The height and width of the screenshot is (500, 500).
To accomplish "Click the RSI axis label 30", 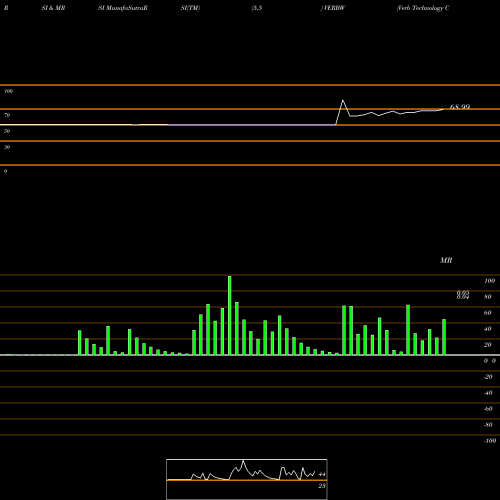I will pyautogui.click(x=7, y=147).
